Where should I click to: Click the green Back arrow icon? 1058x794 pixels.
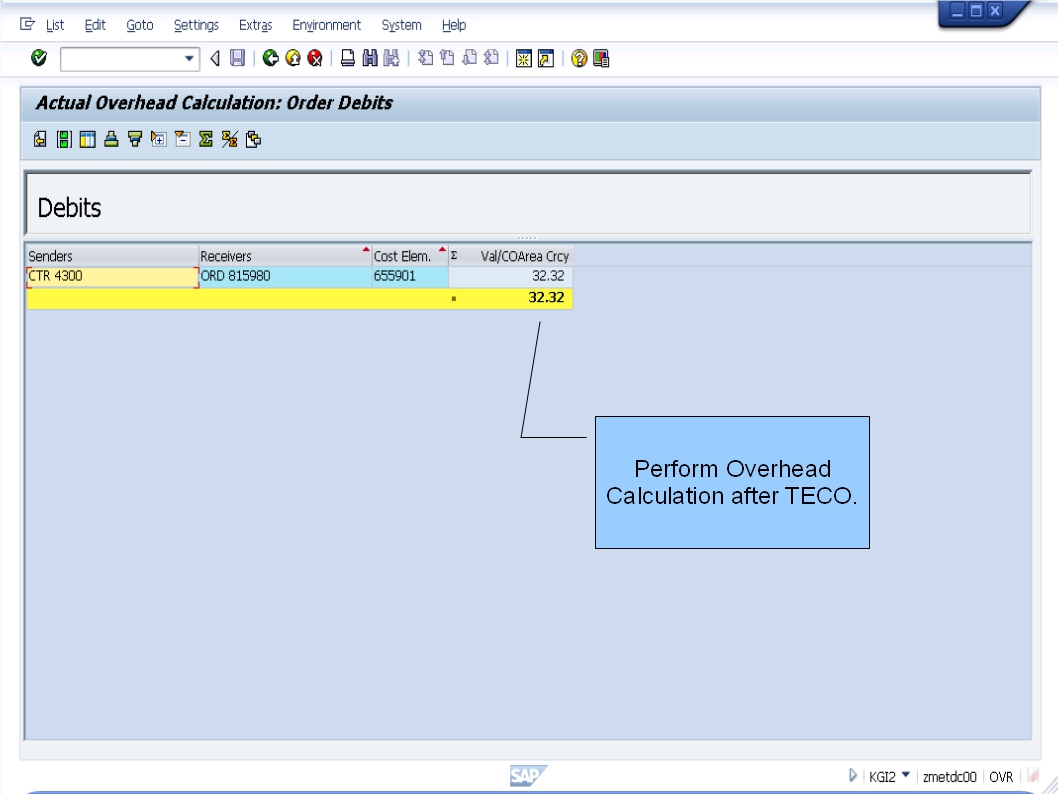(x=271, y=59)
